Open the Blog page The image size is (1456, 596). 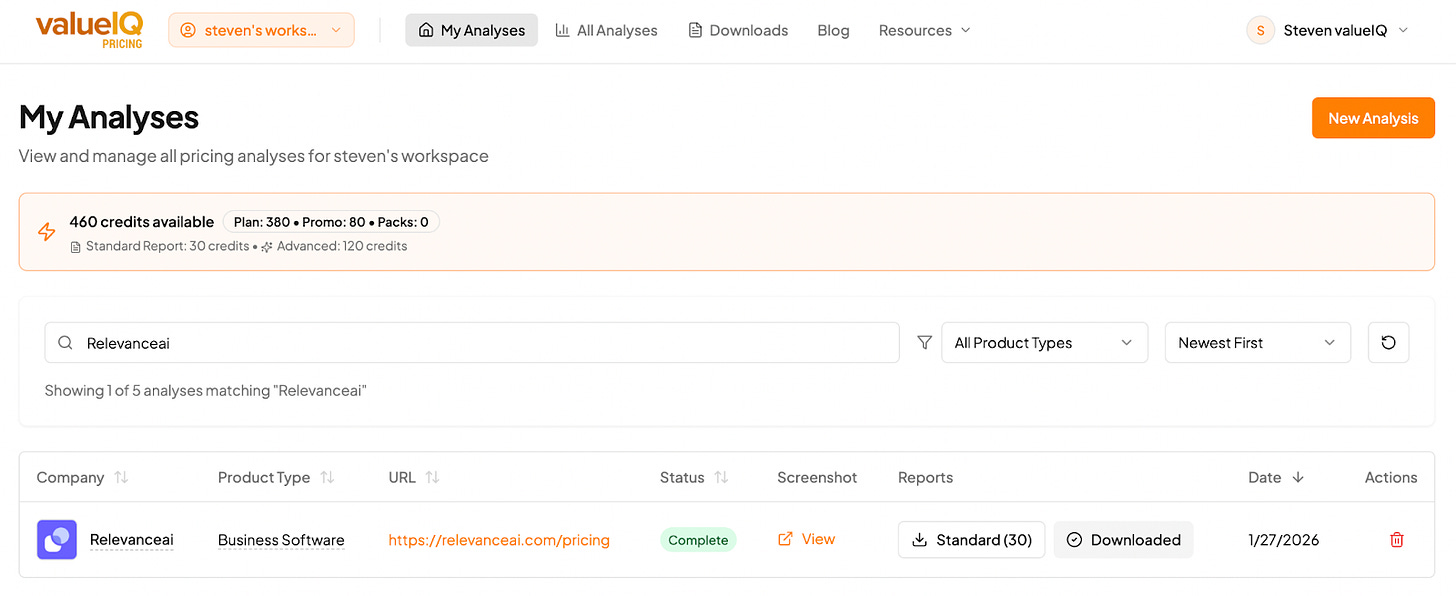click(x=833, y=30)
